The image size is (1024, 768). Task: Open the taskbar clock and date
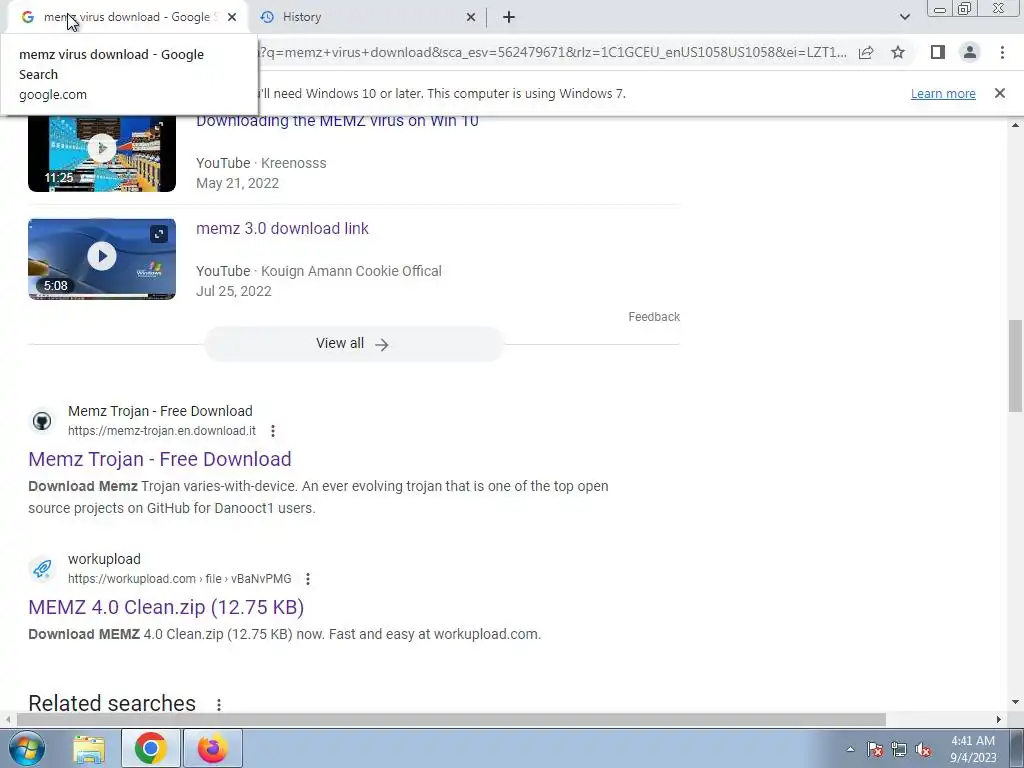click(972, 749)
